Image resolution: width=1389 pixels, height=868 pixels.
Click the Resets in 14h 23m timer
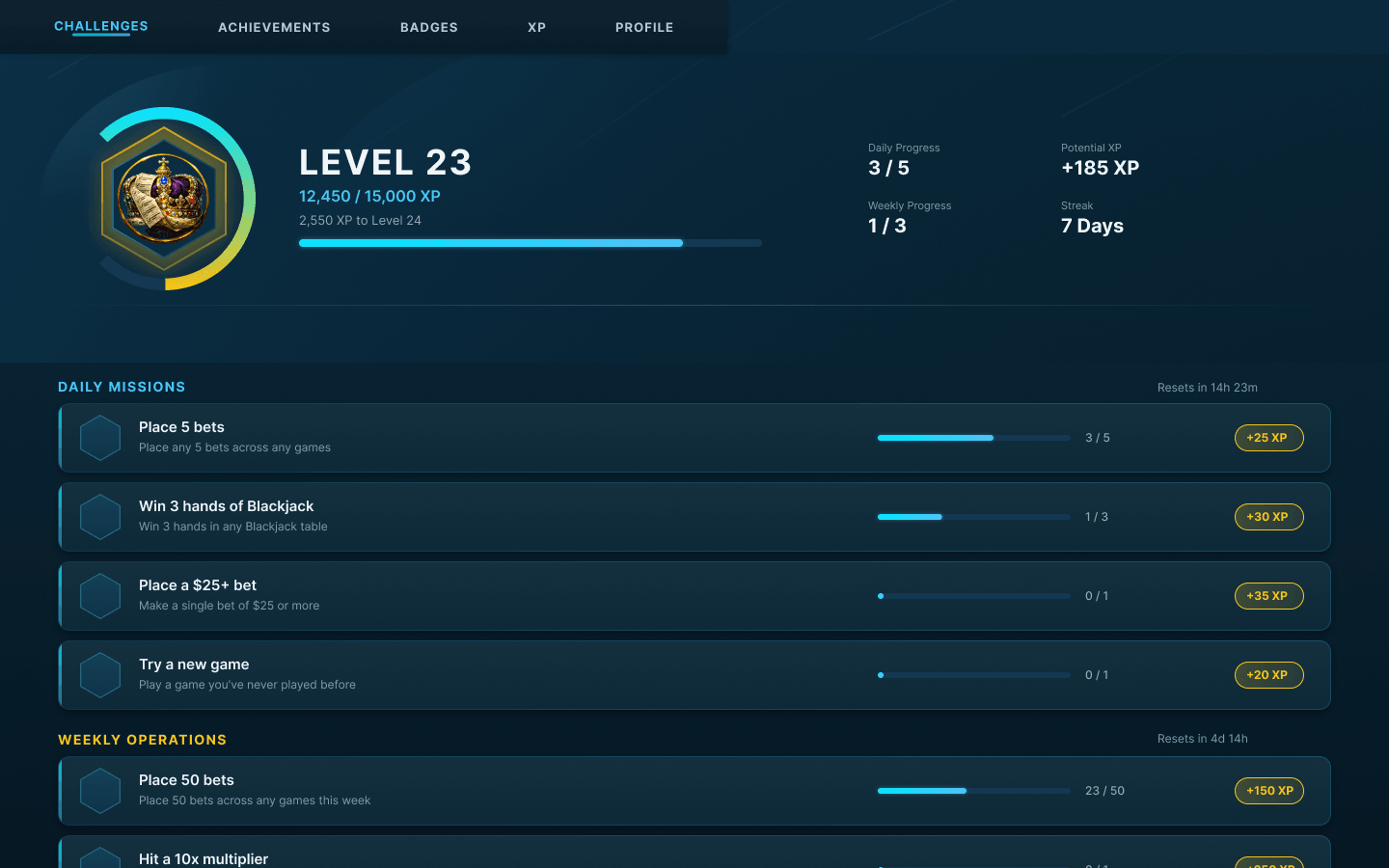pyautogui.click(x=1208, y=388)
